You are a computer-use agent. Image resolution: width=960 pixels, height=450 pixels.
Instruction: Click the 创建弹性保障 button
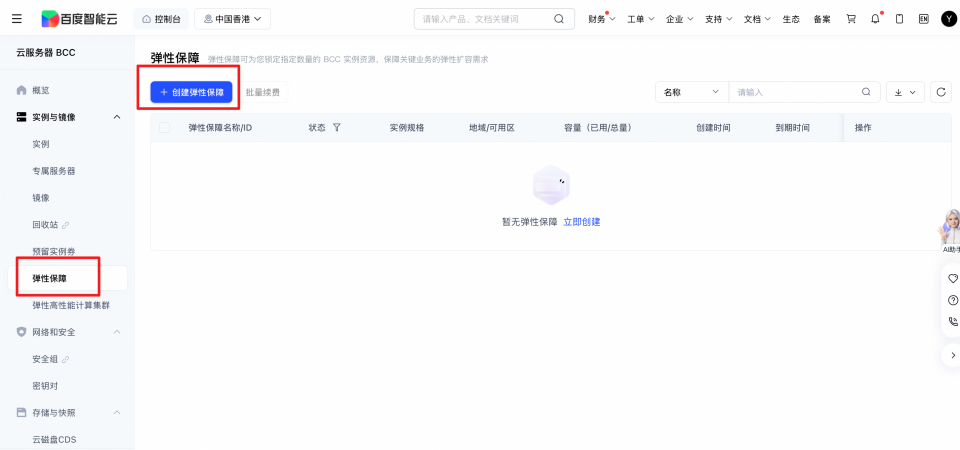point(192,92)
